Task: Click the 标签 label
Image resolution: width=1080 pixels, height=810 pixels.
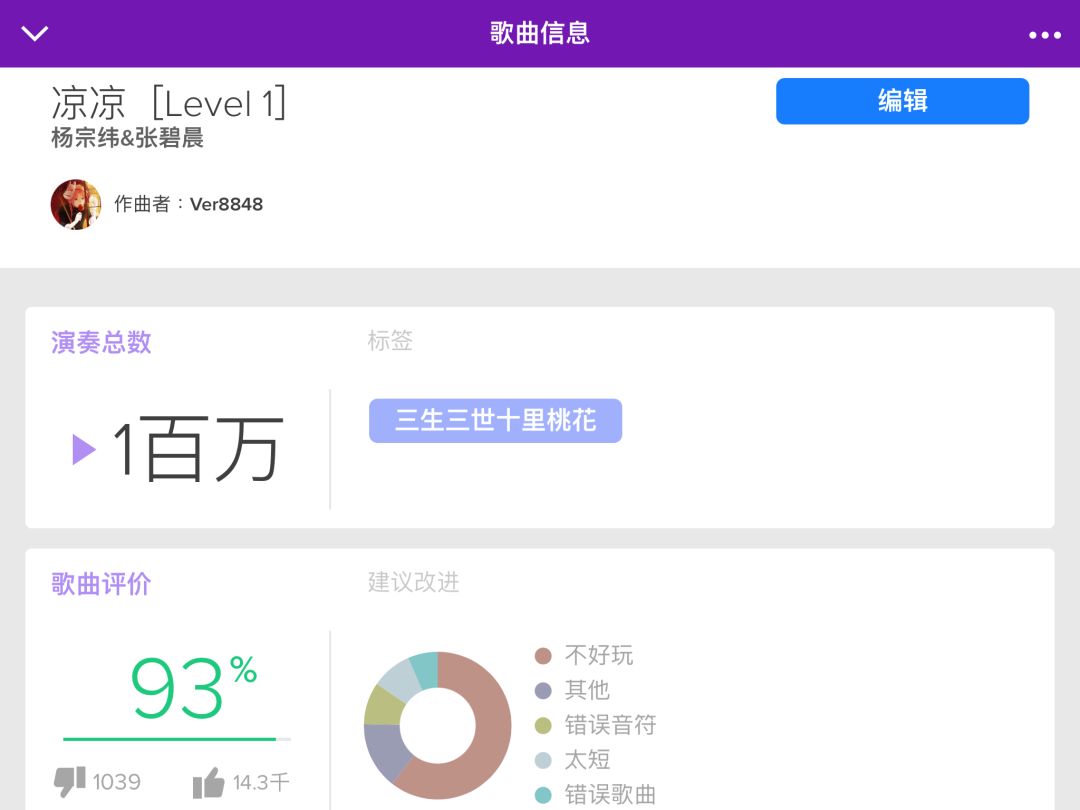Action: pos(390,340)
